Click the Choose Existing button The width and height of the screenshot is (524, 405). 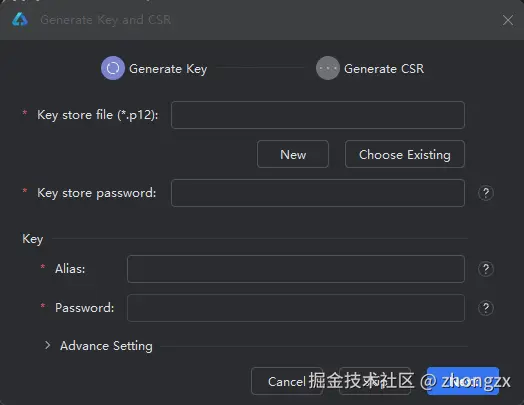(405, 154)
